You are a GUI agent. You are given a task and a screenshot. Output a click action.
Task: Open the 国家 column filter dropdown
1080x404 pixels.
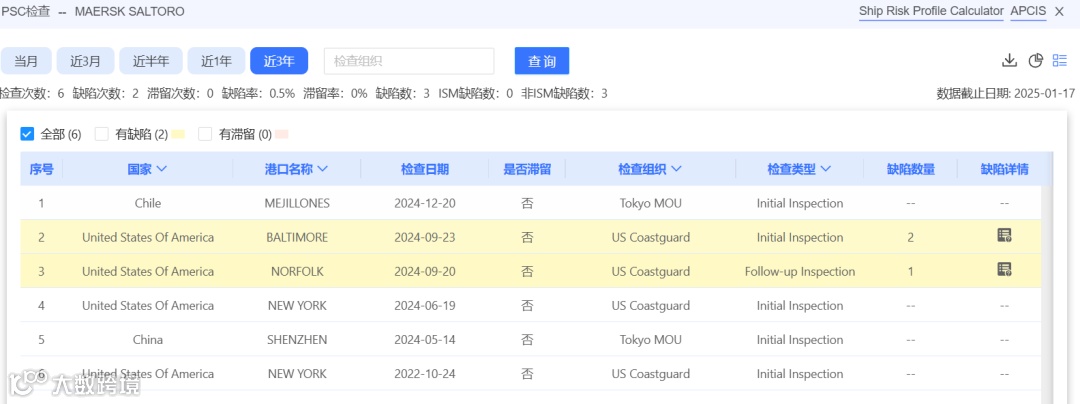click(162, 169)
